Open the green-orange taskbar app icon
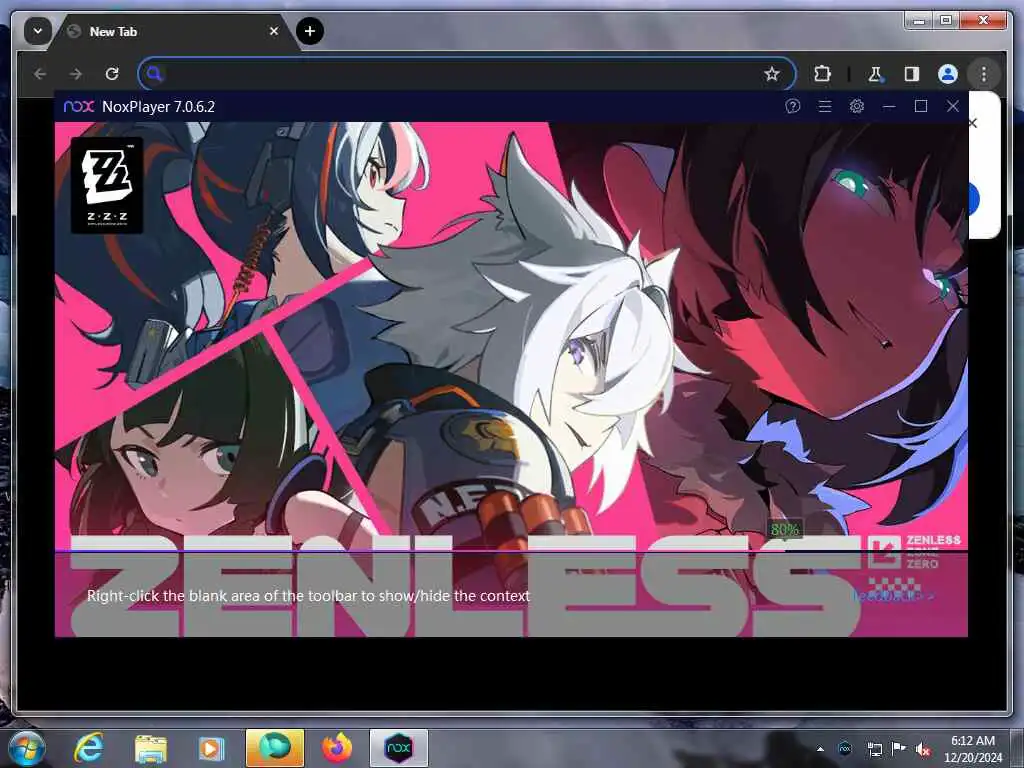The height and width of the screenshot is (768, 1024). [275, 748]
